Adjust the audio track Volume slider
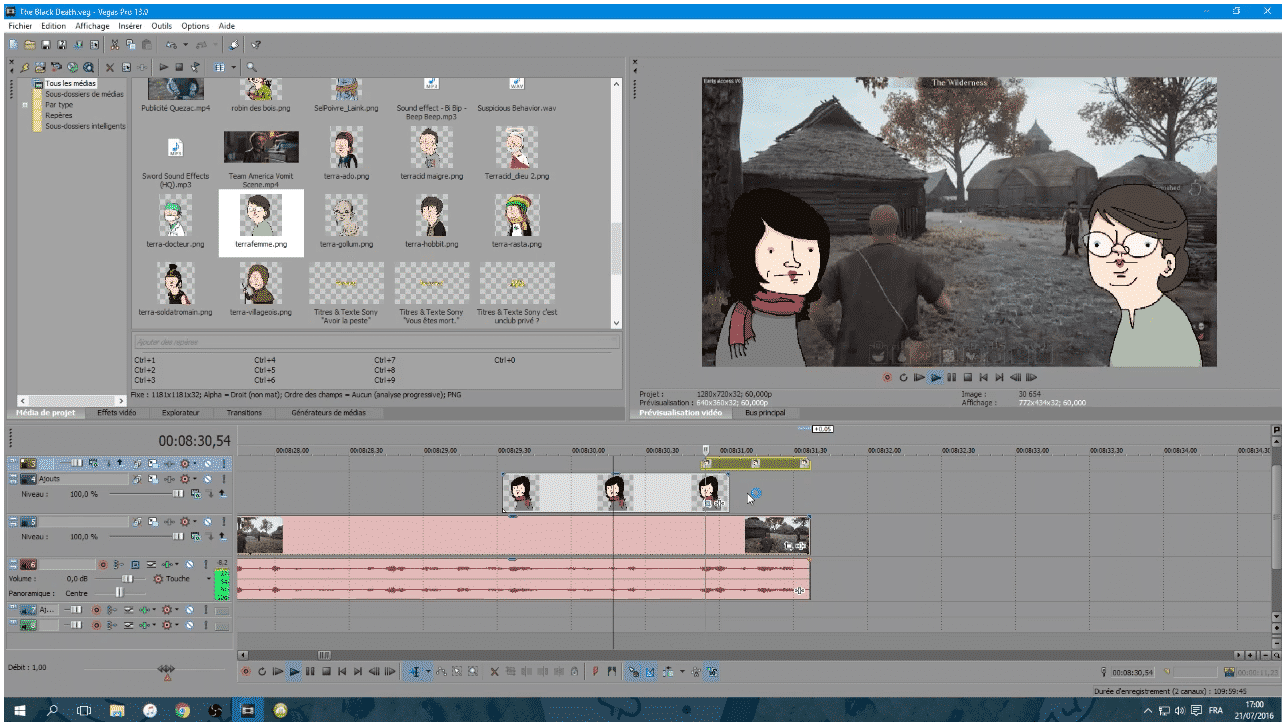 (x=127, y=578)
